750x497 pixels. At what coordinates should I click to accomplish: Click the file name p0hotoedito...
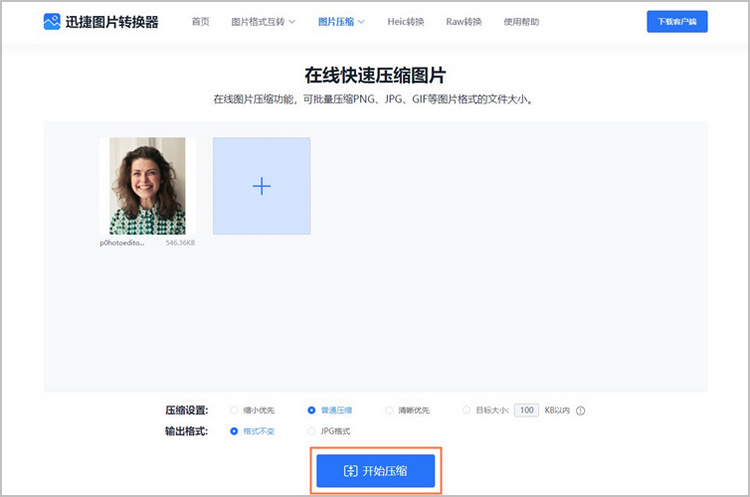click(121, 243)
